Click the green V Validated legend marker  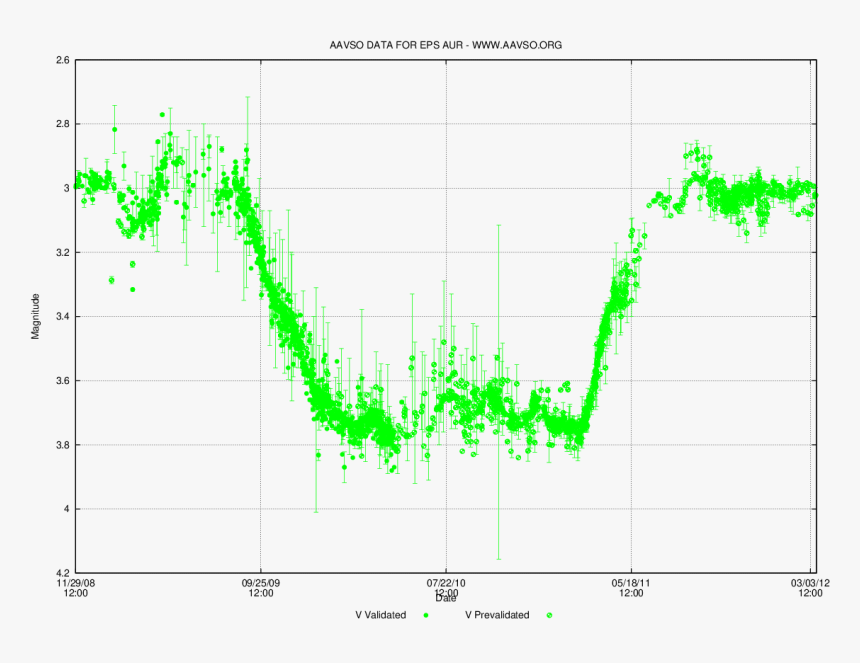pyautogui.click(x=427, y=615)
